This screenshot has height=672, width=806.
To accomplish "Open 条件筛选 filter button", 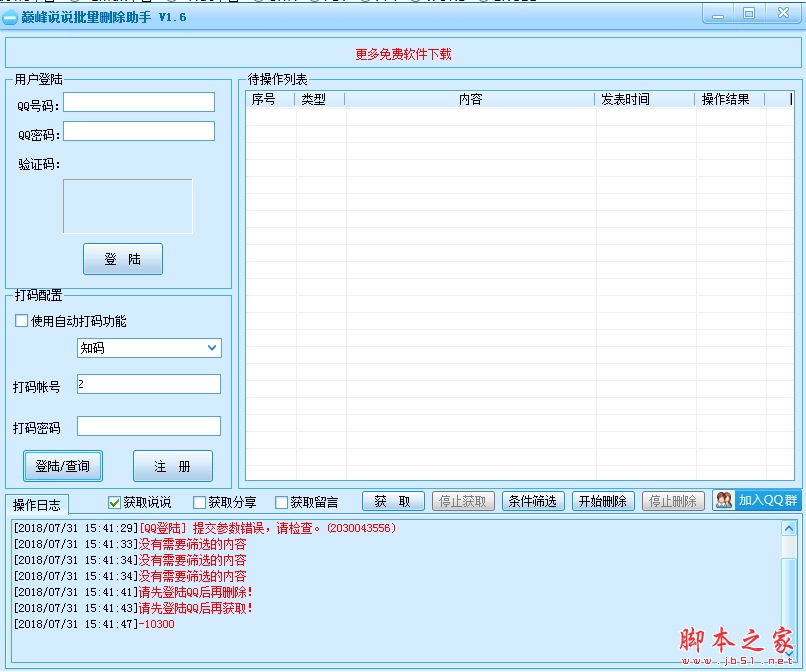I will click(533, 501).
